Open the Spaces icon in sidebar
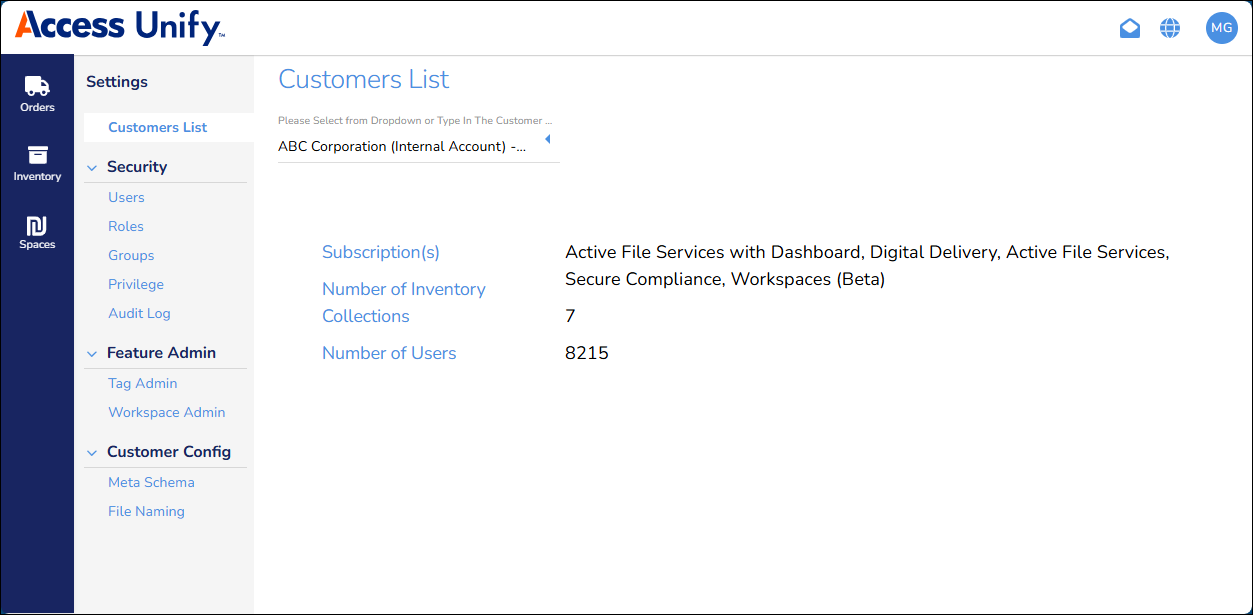The height and width of the screenshot is (615, 1253). click(x=37, y=225)
